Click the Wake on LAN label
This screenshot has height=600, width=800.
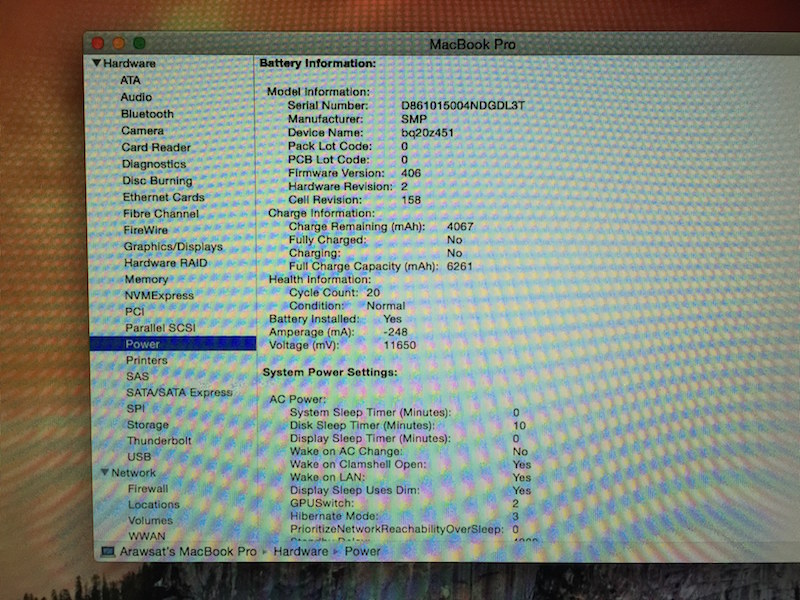(x=328, y=477)
